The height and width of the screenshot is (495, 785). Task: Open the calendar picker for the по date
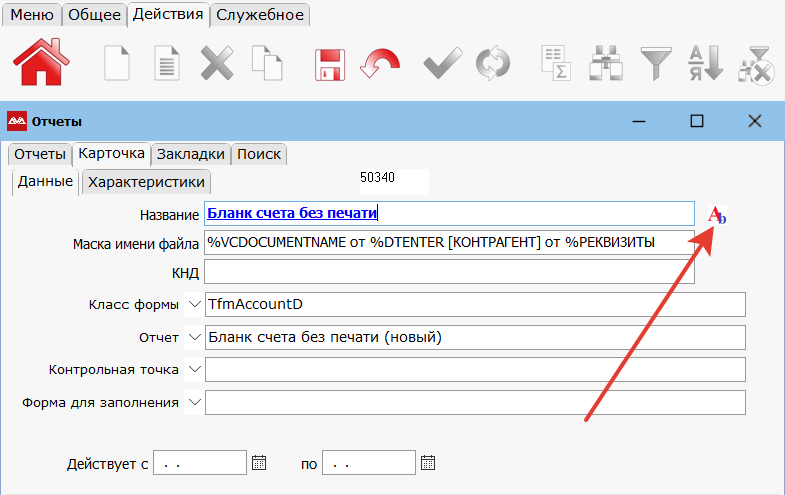click(429, 463)
